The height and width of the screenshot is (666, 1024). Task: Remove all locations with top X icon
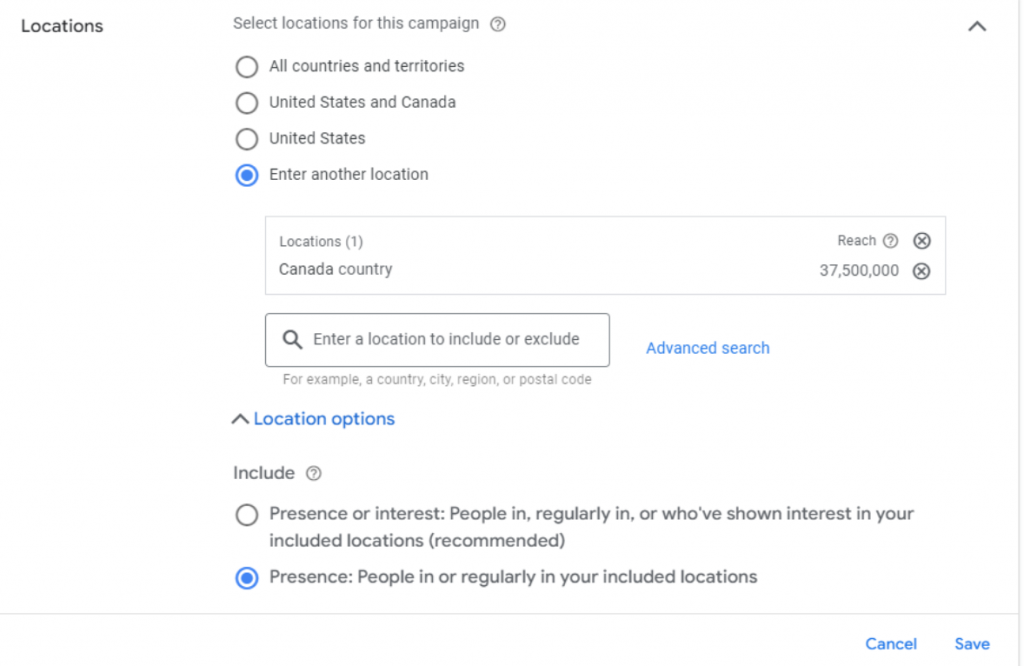pos(922,241)
